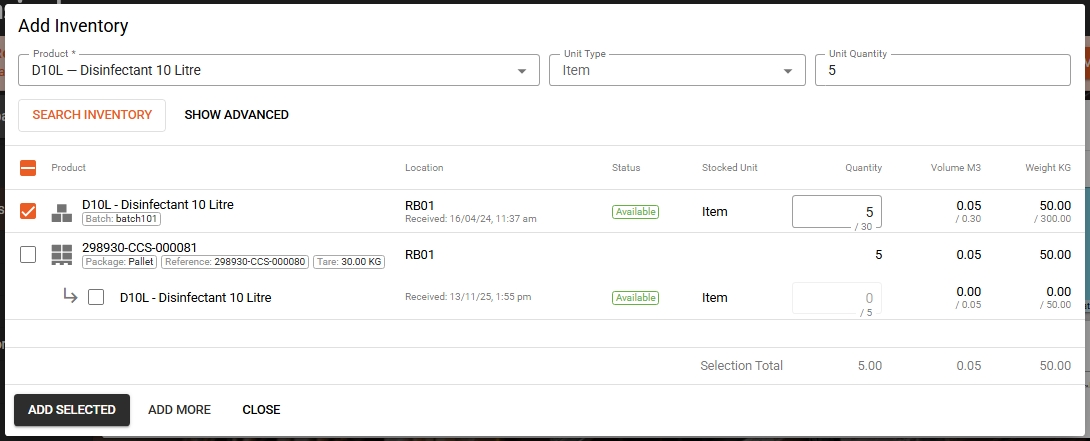Image resolution: width=1090 pixels, height=441 pixels.
Task: Close the Add Inventory dialog
Action: click(x=261, y=410)
